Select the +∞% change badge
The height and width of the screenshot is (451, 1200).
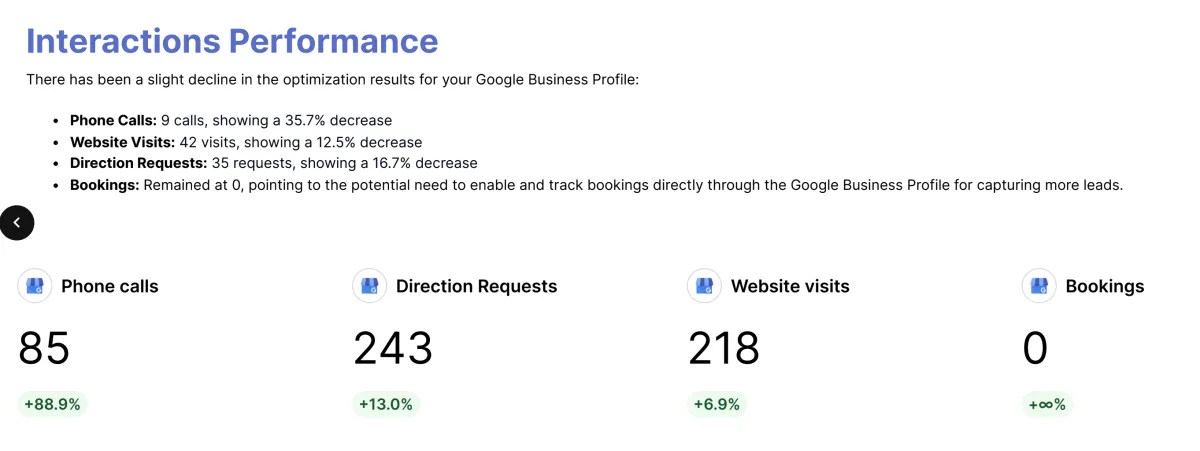click(x=1047, y=404)
